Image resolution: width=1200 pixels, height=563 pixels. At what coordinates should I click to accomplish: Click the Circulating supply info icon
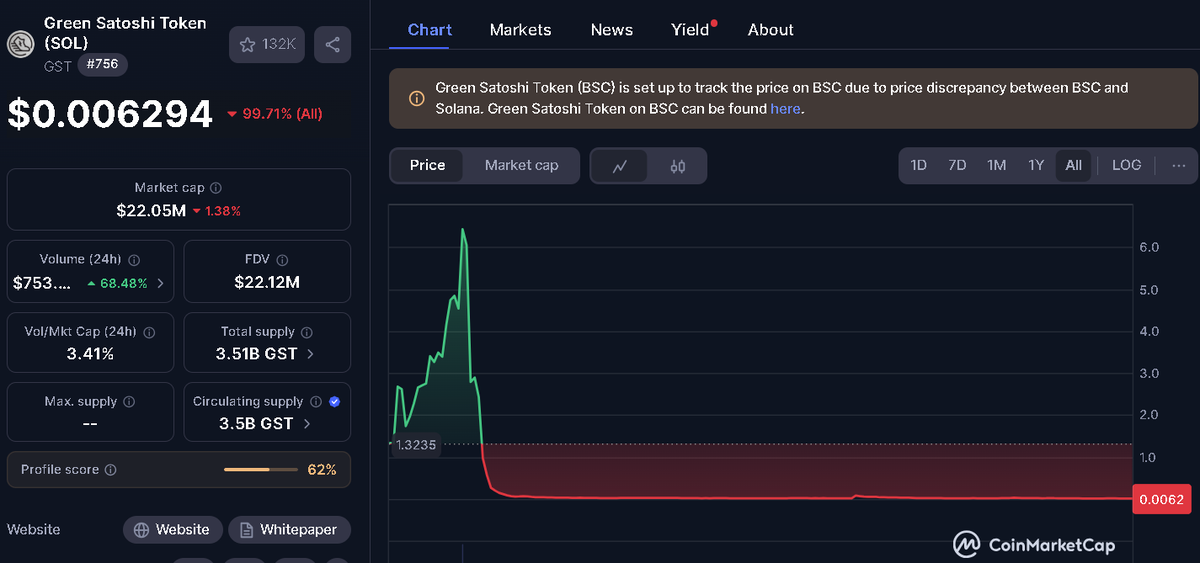point(316,402)
